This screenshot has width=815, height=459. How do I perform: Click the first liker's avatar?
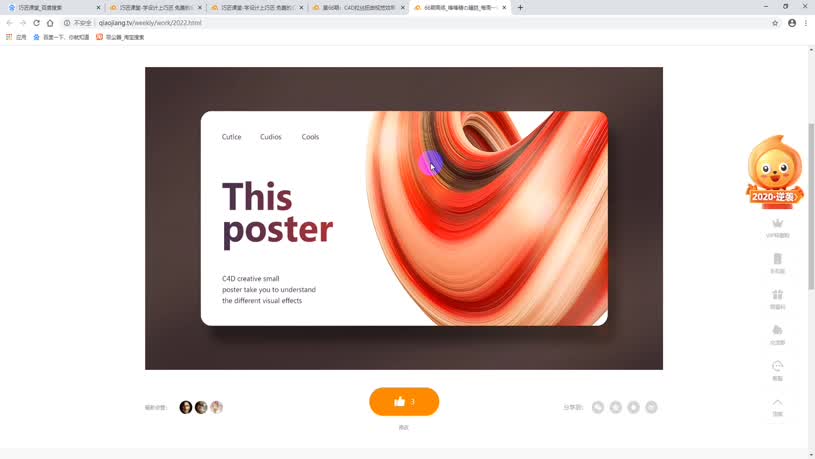(x=186, y=407)
